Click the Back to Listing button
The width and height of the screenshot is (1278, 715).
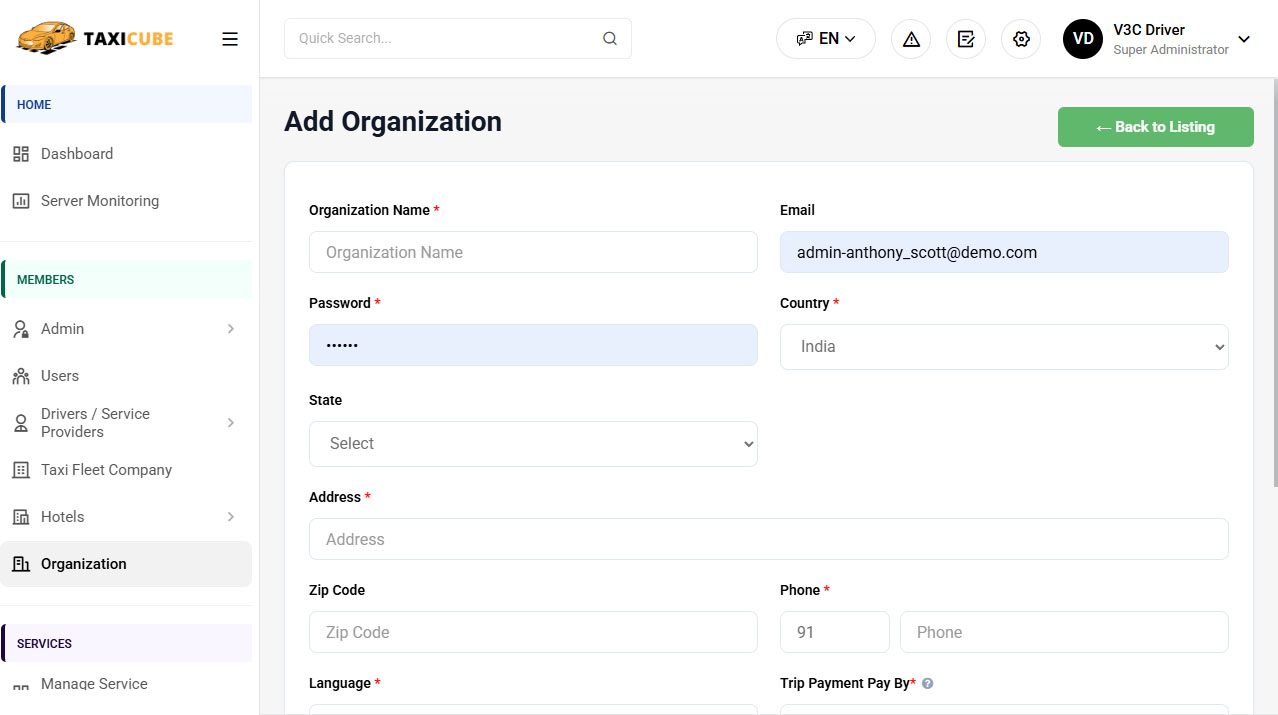click(x=1156, y=127)
